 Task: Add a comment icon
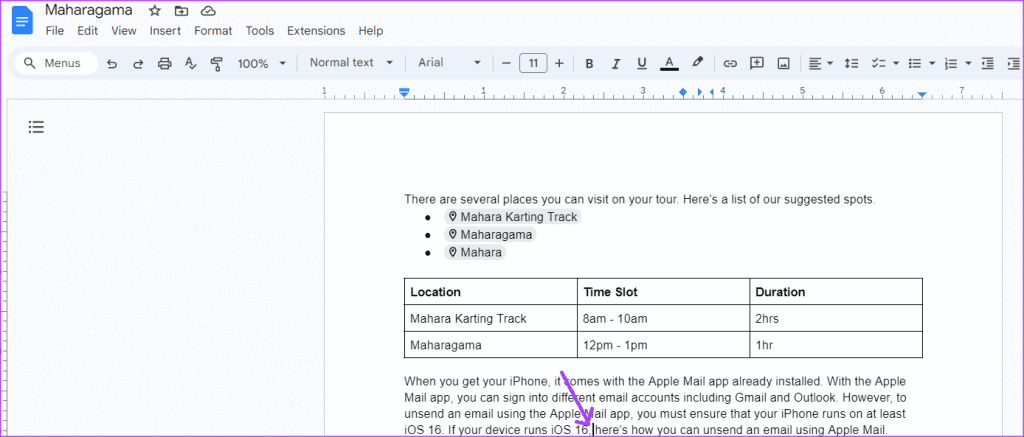[757, 63]
